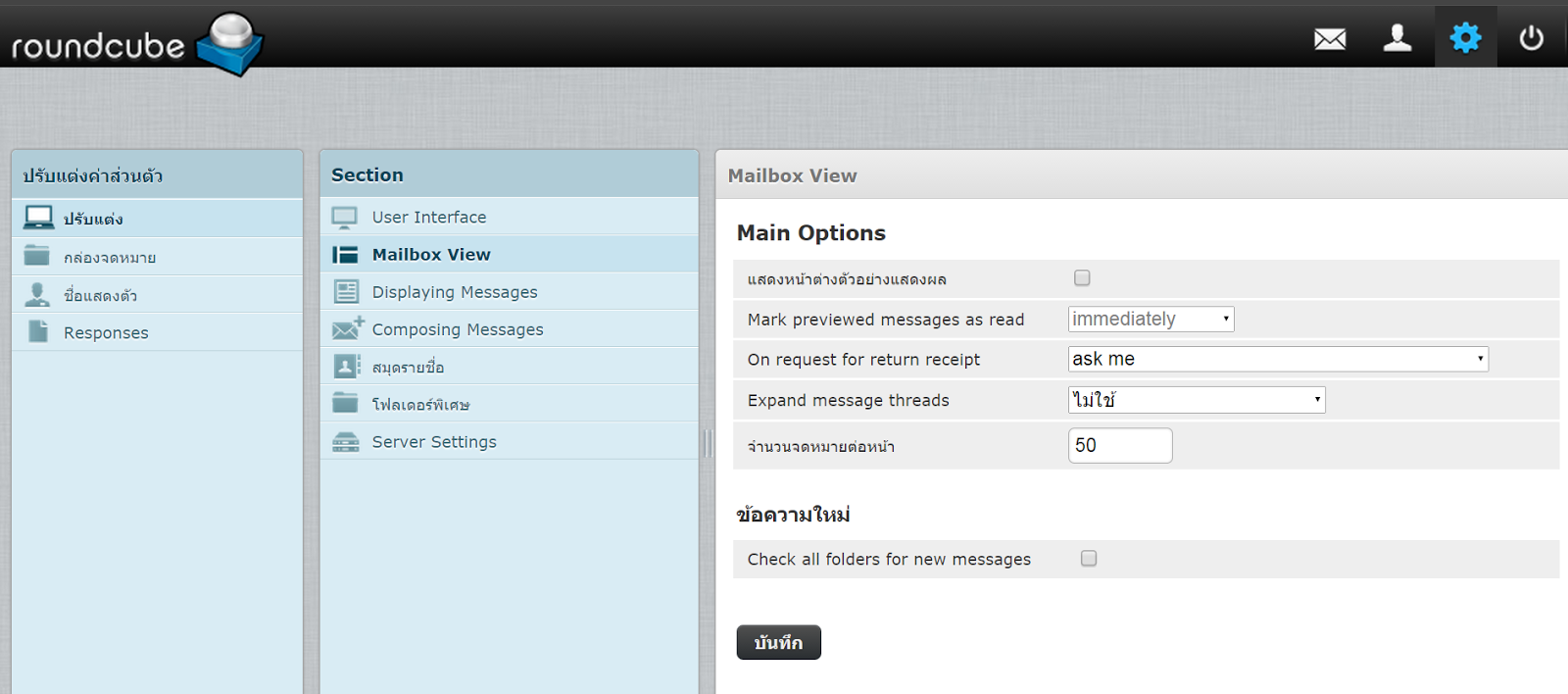Select Mailbox View section

431,255
